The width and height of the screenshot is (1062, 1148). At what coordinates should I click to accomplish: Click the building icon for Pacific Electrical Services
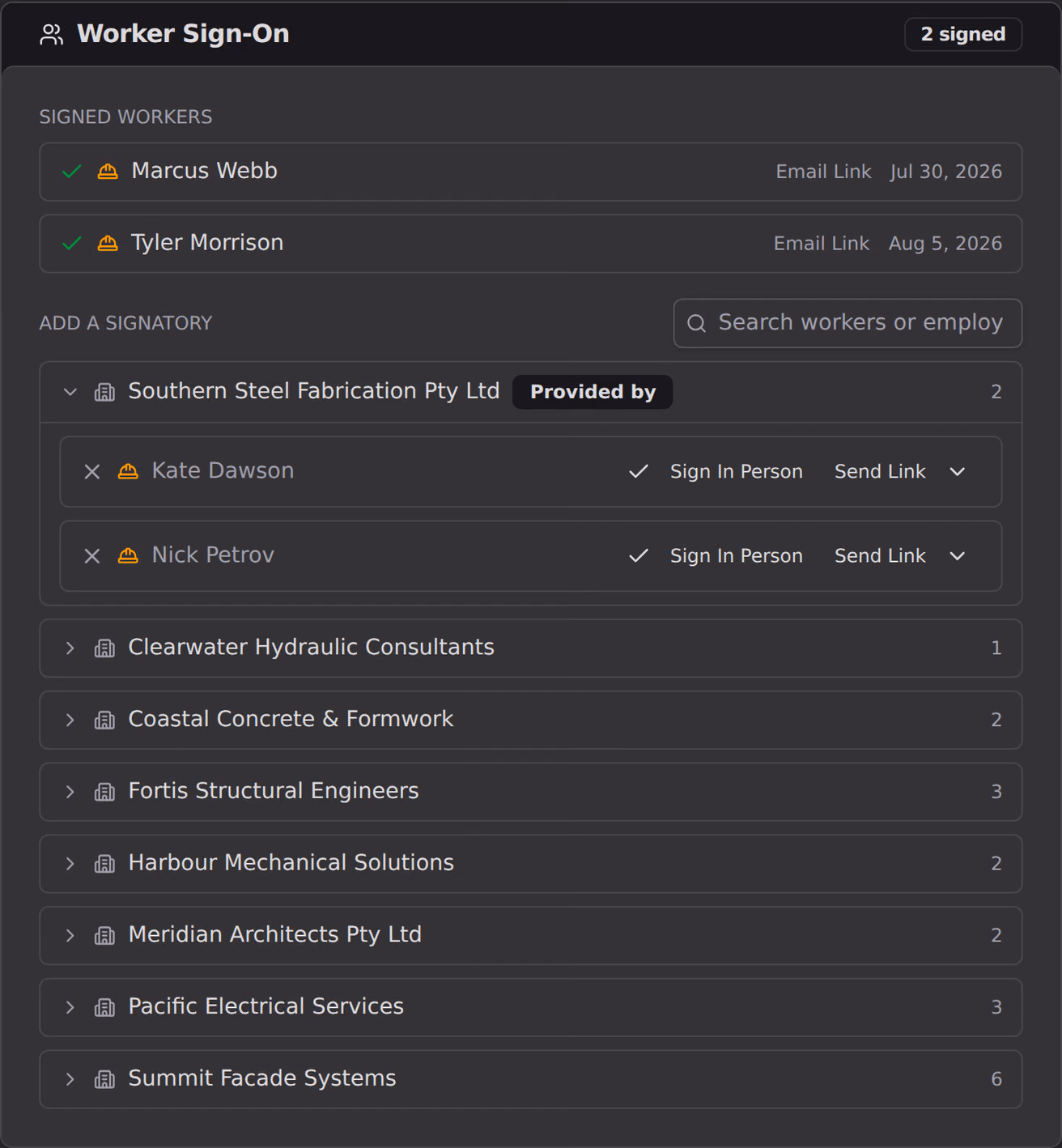104,1007
